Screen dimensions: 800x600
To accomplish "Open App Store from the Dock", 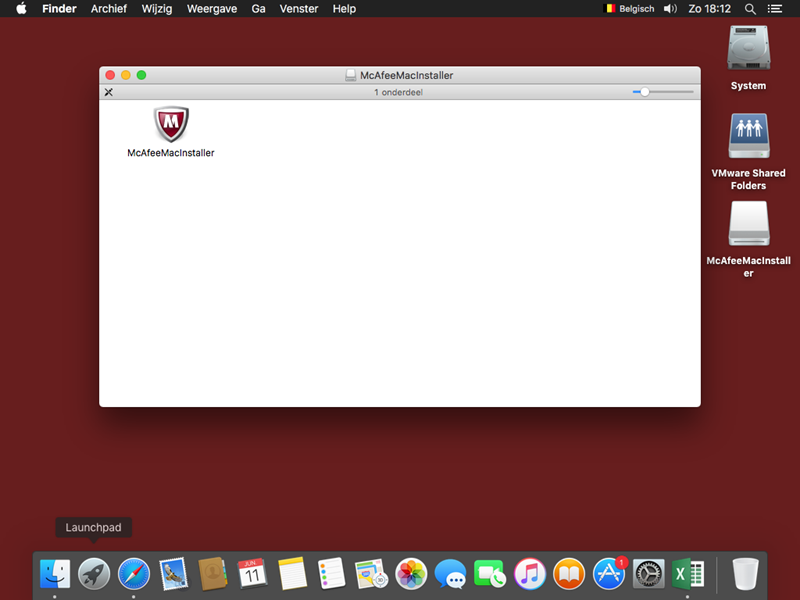I will click(x=609, y=573).
